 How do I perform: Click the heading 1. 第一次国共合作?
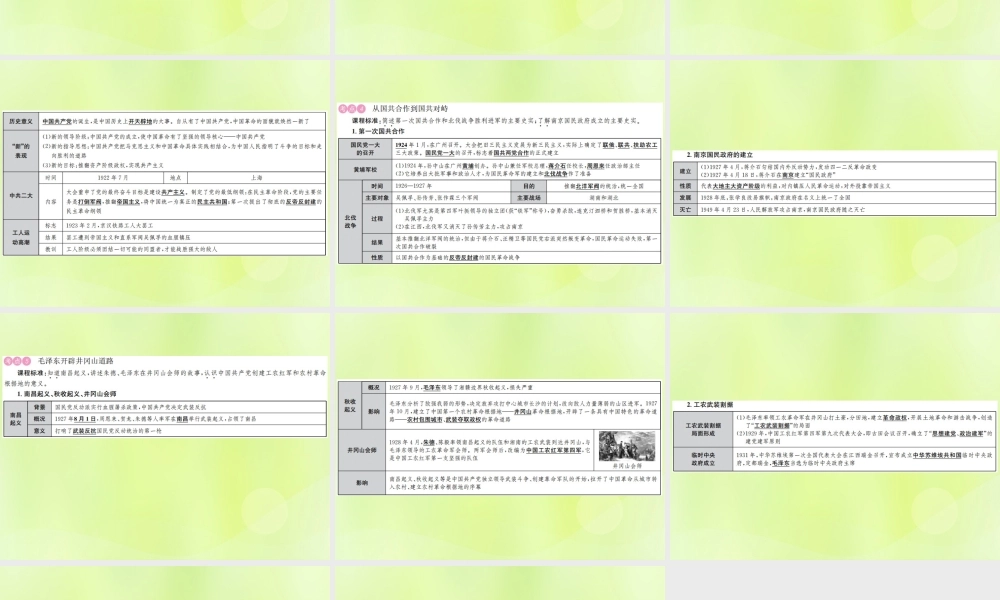point(378,131)
